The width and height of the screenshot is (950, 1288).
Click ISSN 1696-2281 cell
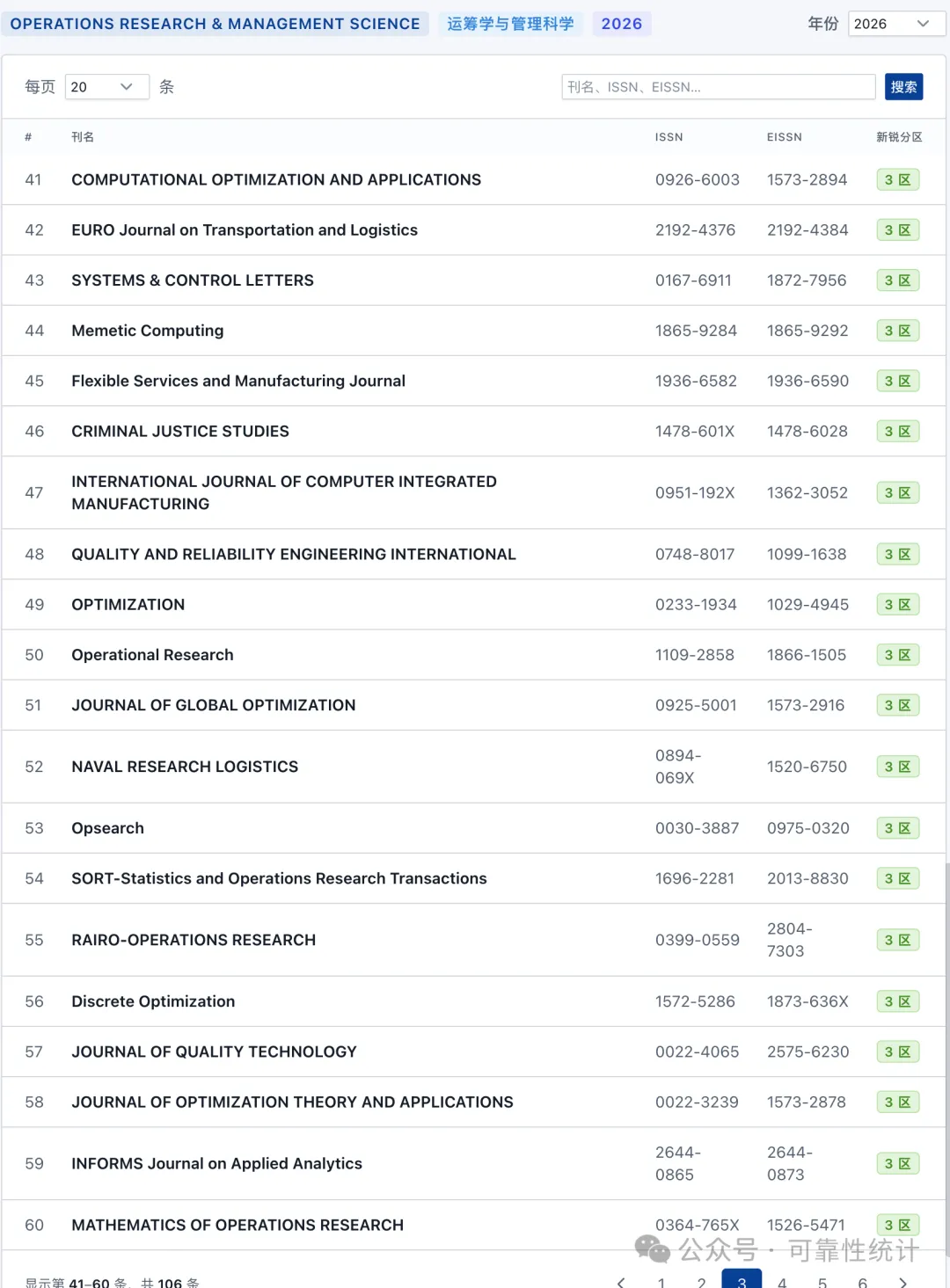[695, 878]
